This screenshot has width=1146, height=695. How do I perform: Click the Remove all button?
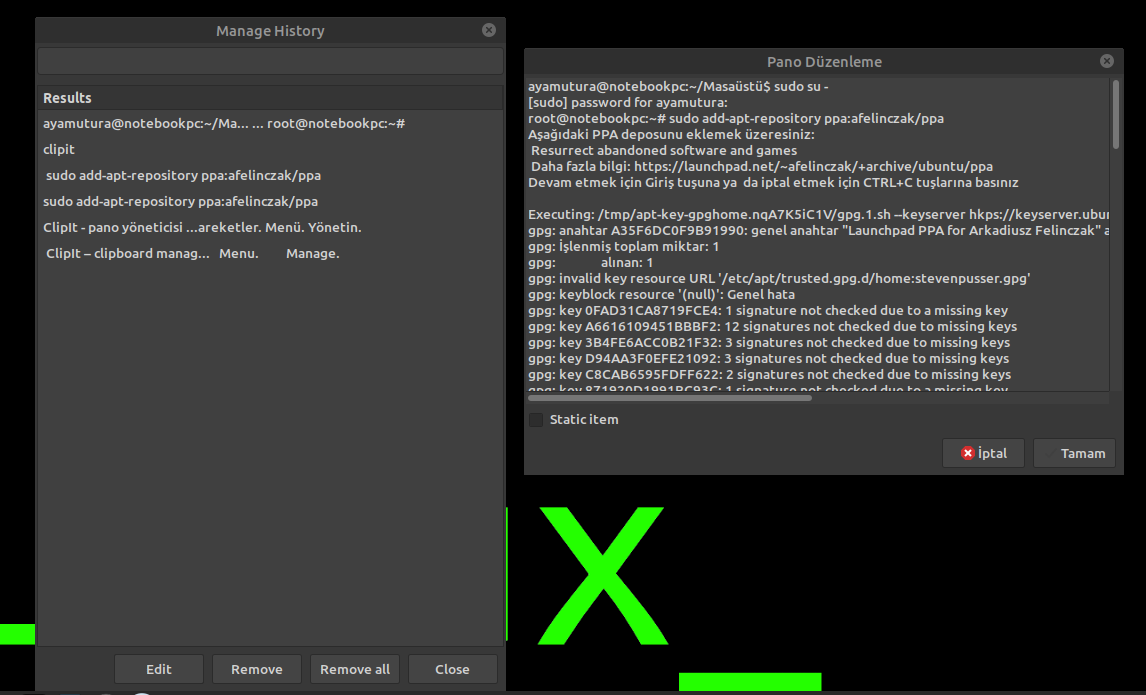click(354, 669)
